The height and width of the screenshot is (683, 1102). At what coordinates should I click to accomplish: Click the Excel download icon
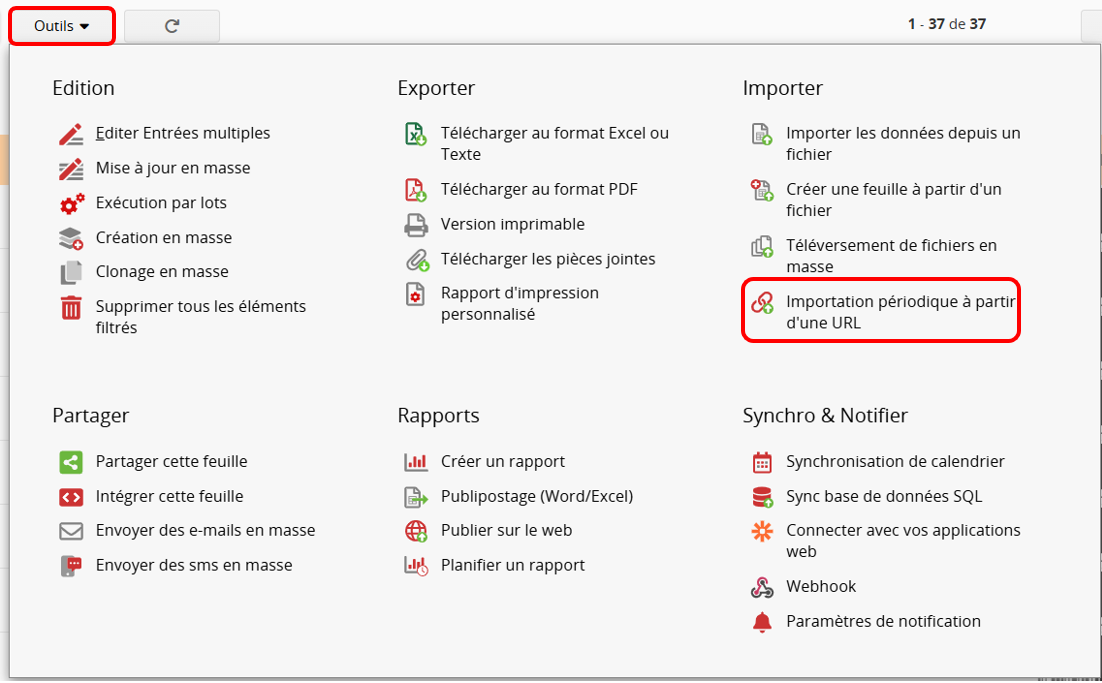[x=416, y=134]
